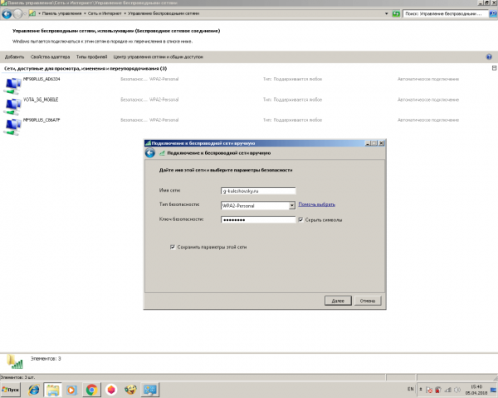
Task: Click Автоматическое подключение in MP90PLUS_AD6334 row
Action: click(x=428, y=79)
